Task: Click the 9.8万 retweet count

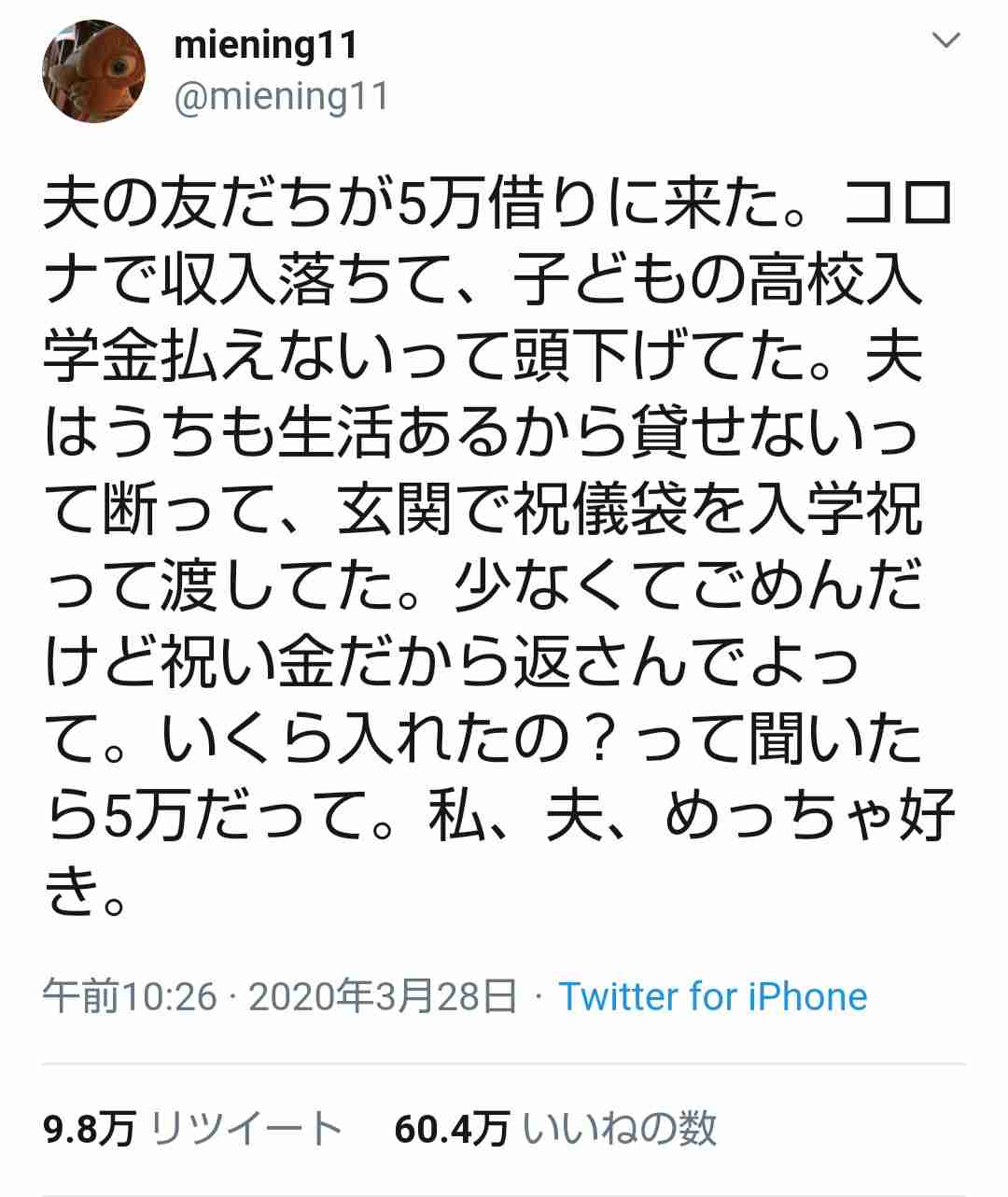Action: click(x=89, y=1129)
